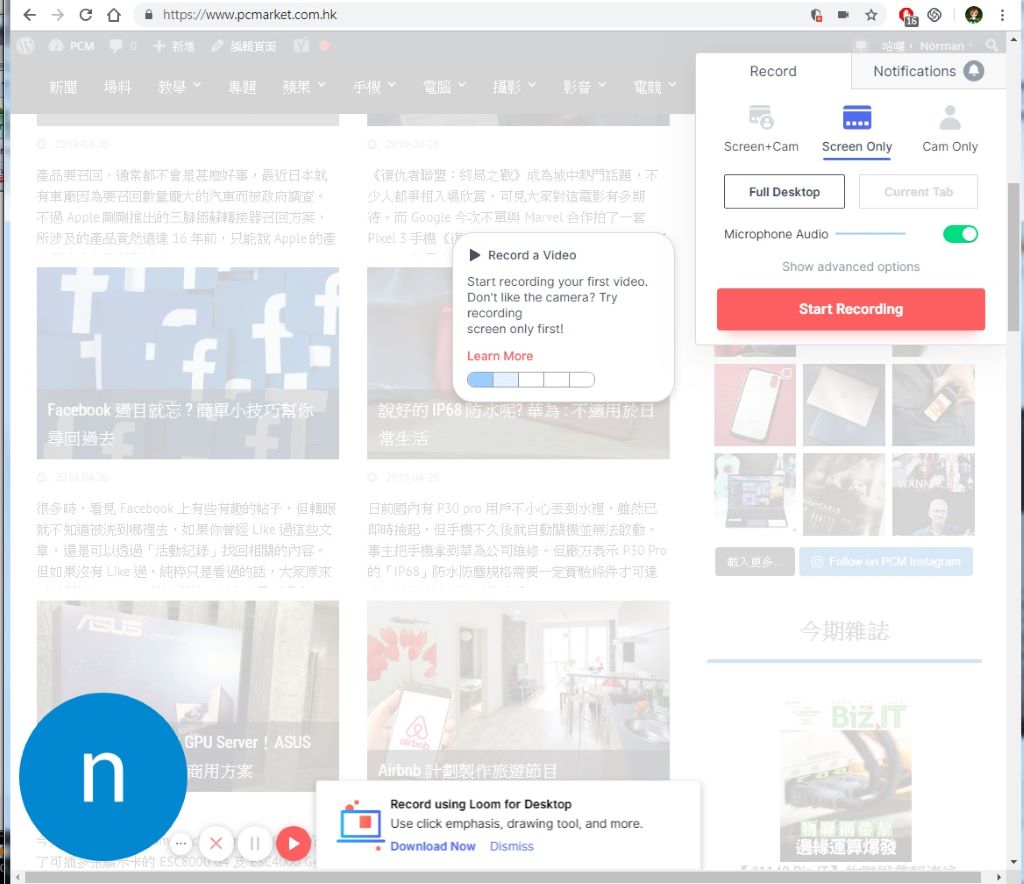
Task: Cancel the recording with the X button
Action: point(216,844)
